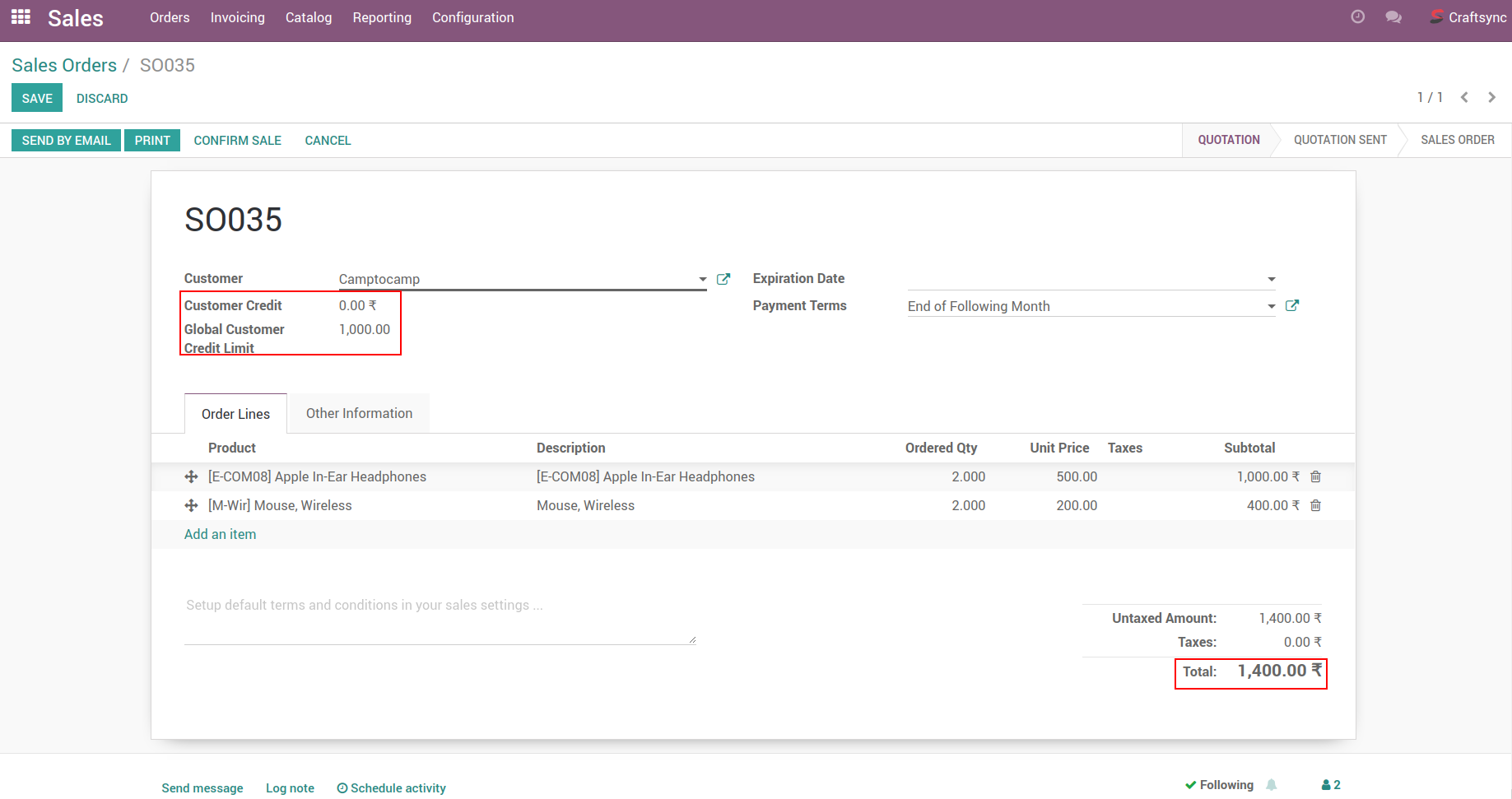
Task: Open the Expiration Date picker dropdown
Action: pyautogui.click(x=1271, y=280)
